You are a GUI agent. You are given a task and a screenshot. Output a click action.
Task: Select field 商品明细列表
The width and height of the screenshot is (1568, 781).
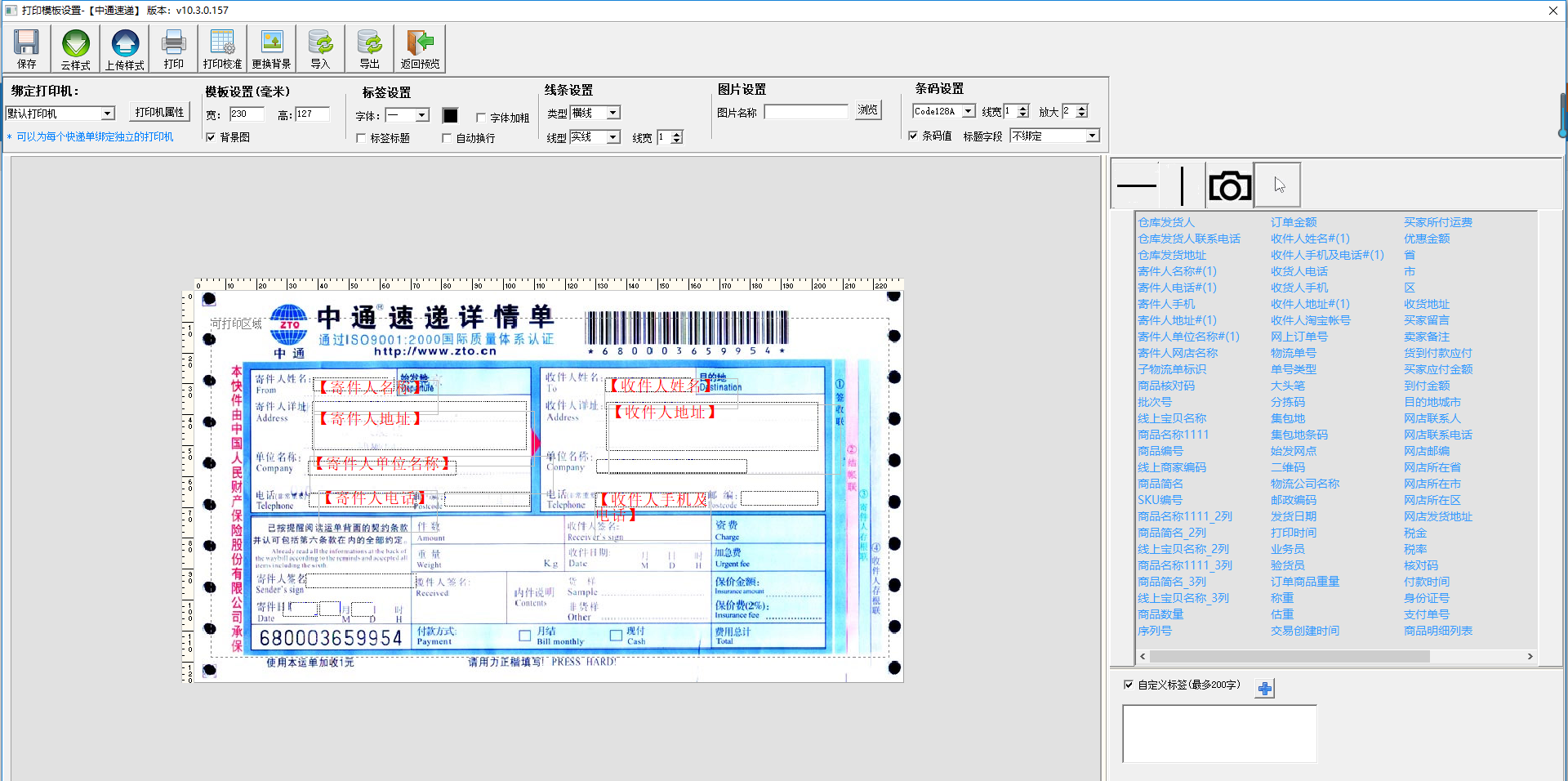[x=1438, y=631]
